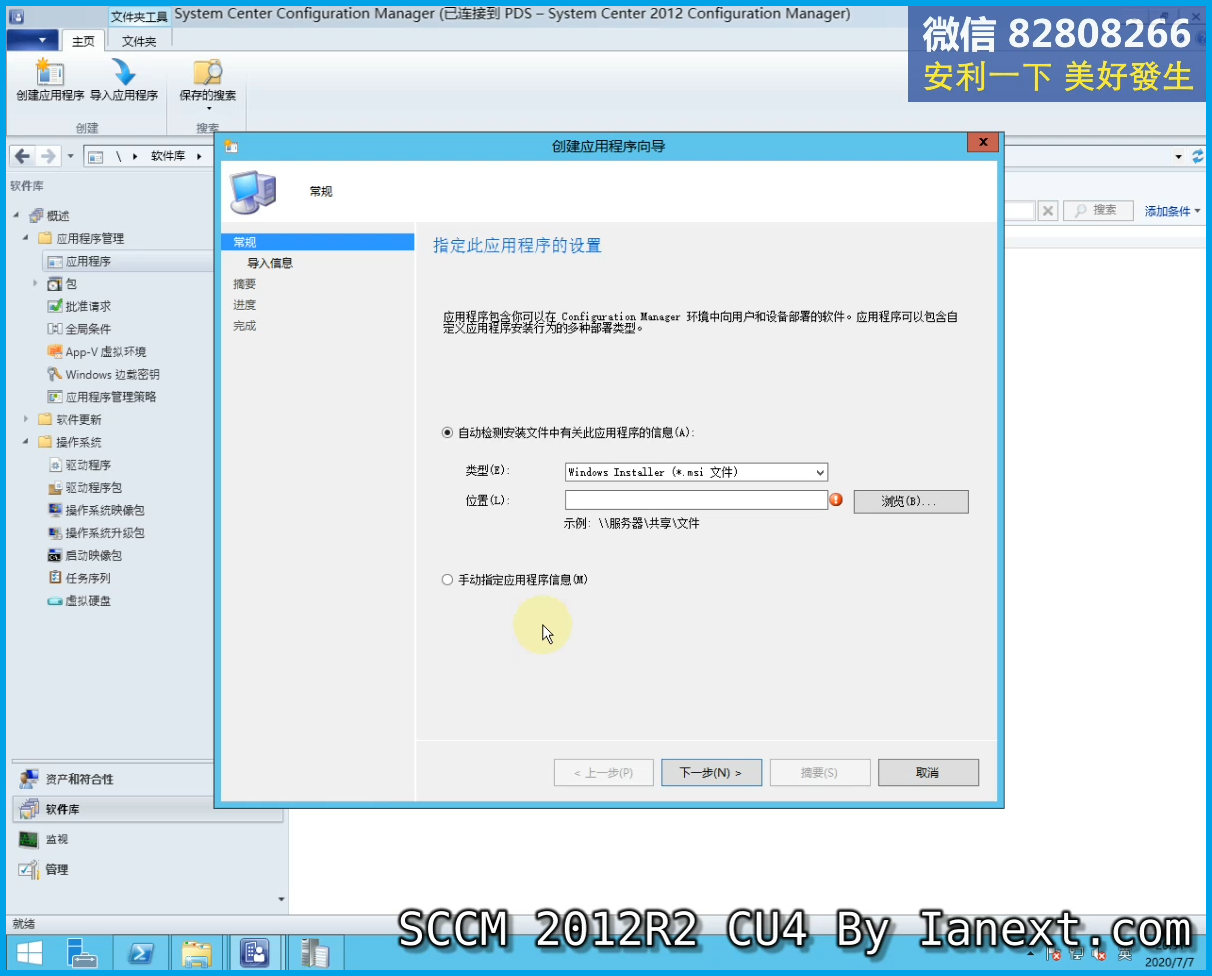Select 软件更新 folder in tree
1212x976 pixels.
[79, 420]
